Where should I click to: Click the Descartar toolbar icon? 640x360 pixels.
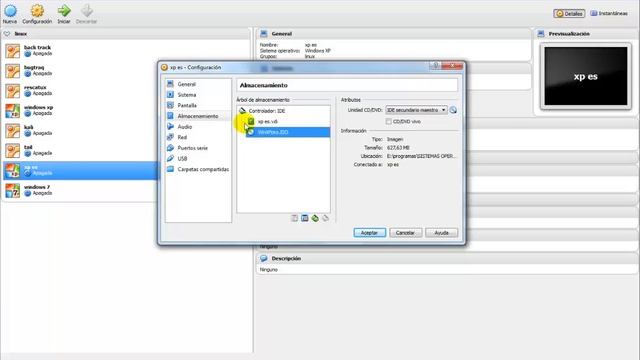(x=87, y=11)
